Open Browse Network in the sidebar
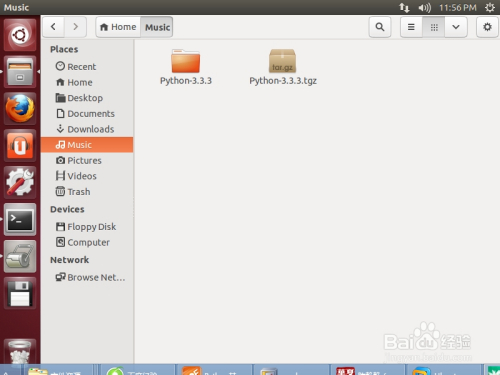 (87, 277)
